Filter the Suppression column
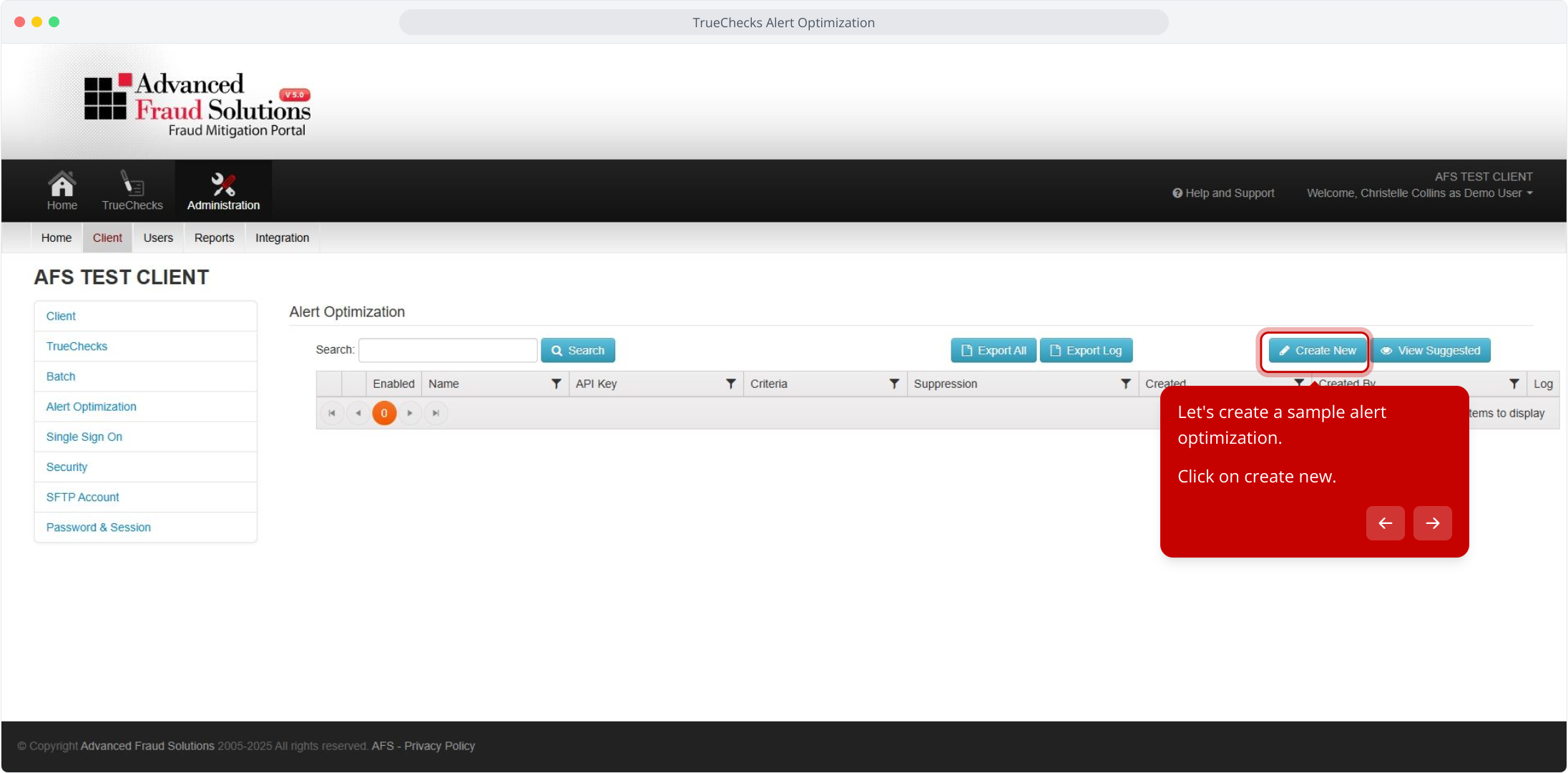Viewport: 1568px width, 773px height. (x=1125, y=384)
